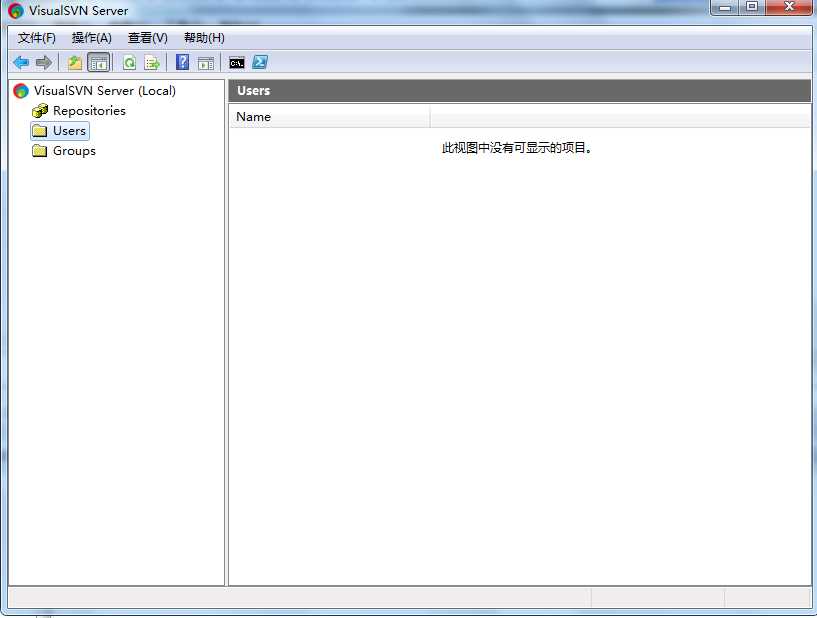This screenshot has width=817, height=618.
Task: Click the VisualSVN Server (Local) node icon
Action: point(21,91)
